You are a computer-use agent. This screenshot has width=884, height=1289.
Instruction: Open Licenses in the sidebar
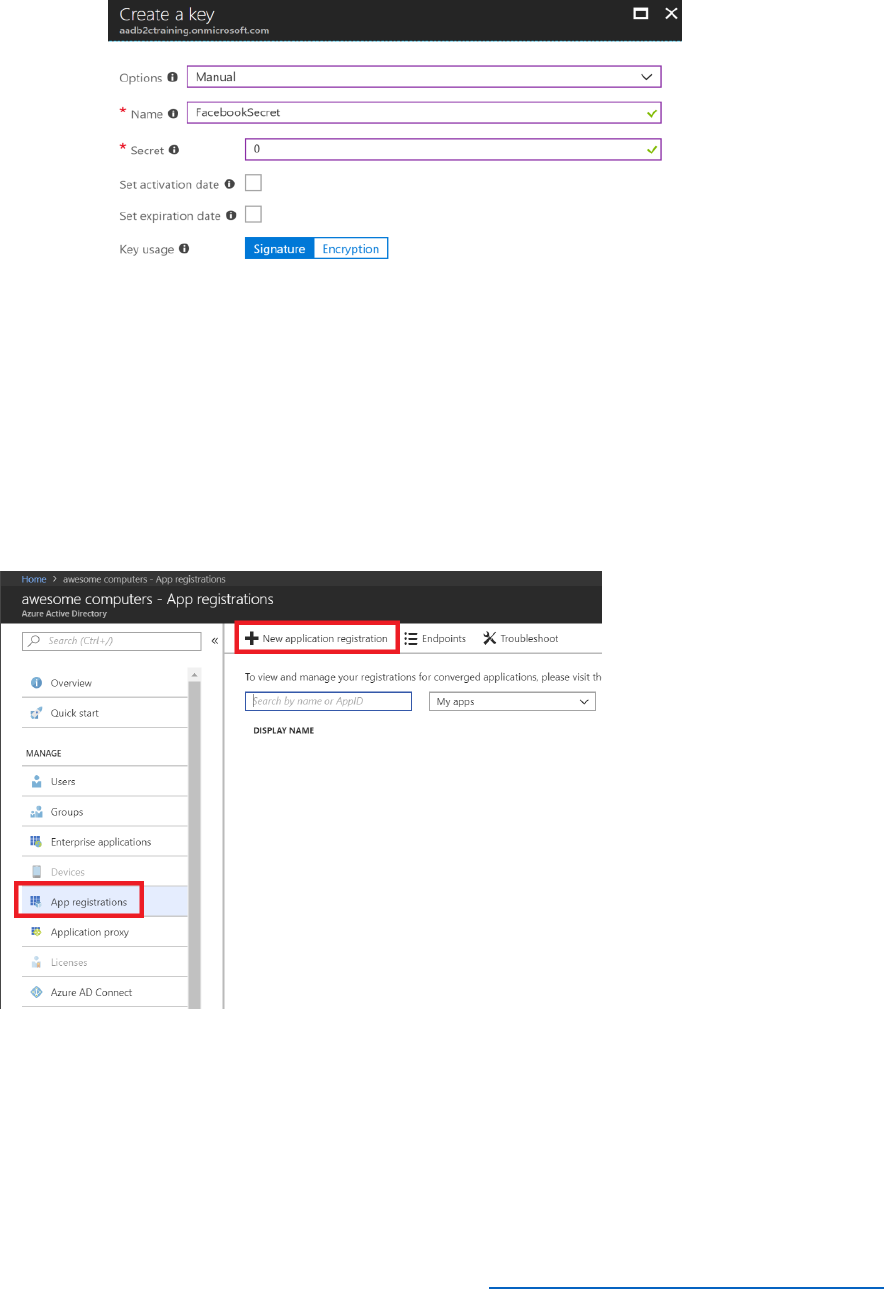[104, 962]
